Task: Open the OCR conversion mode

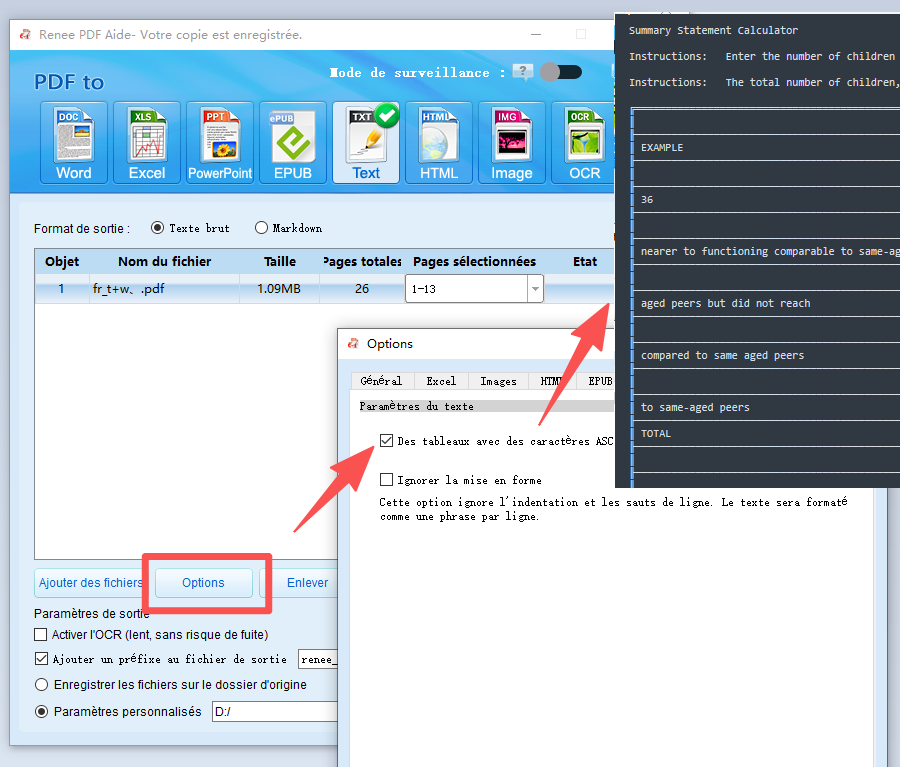Action: pos(584,141)
